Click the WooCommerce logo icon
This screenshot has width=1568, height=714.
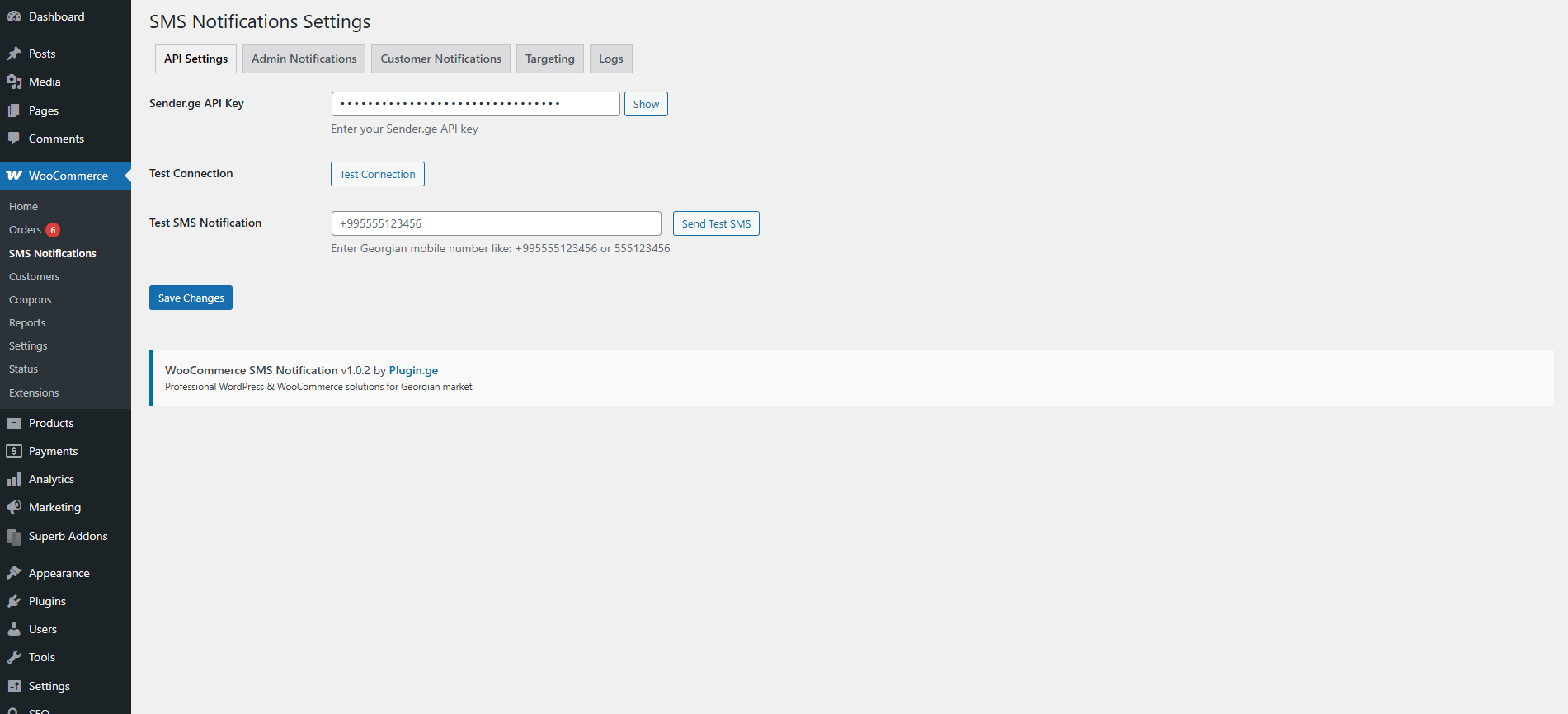(14, 176)
